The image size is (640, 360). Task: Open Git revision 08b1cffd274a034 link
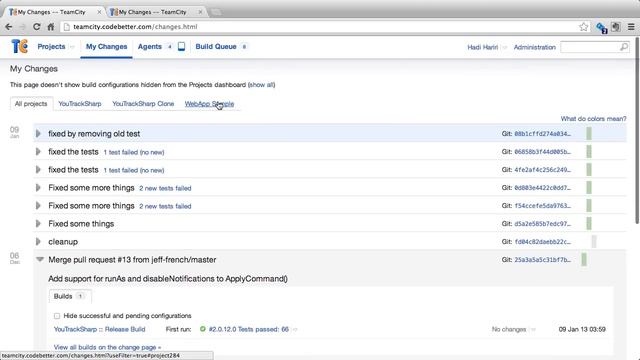tap(542, 134)
